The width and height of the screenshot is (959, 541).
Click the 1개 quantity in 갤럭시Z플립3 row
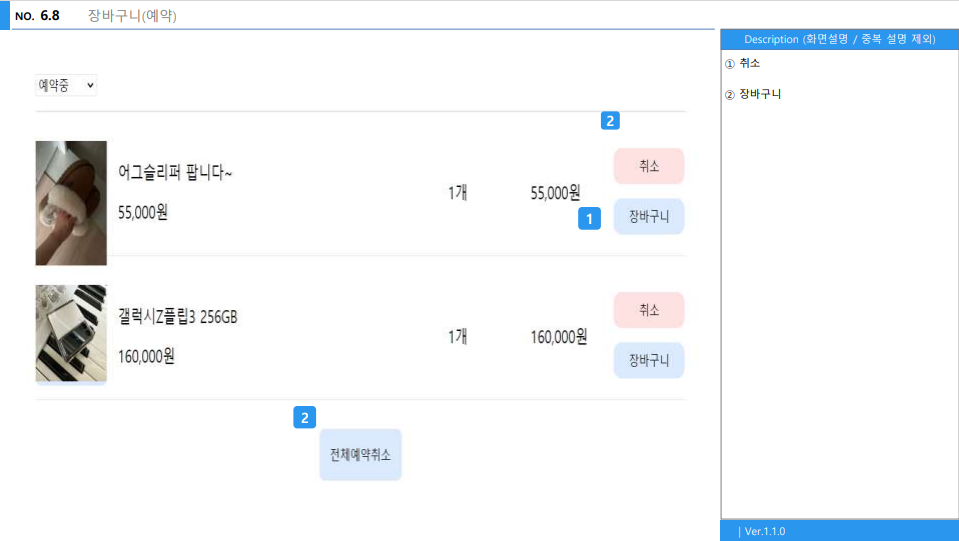coord(457,337)
